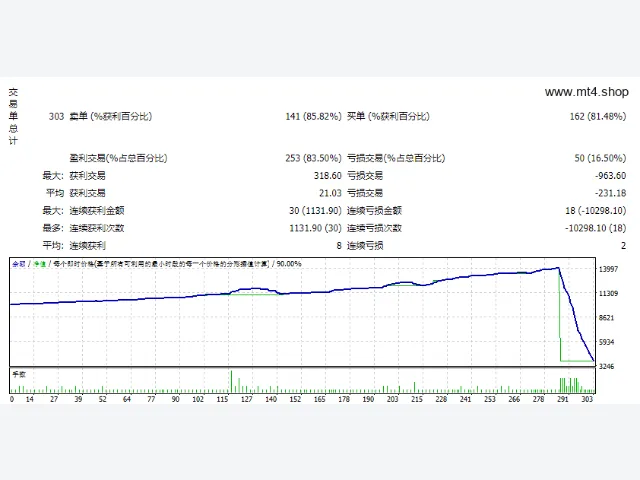Click the 连续获利次数 label
Screen dimensions: 640x480
click(x=97, y=228)
